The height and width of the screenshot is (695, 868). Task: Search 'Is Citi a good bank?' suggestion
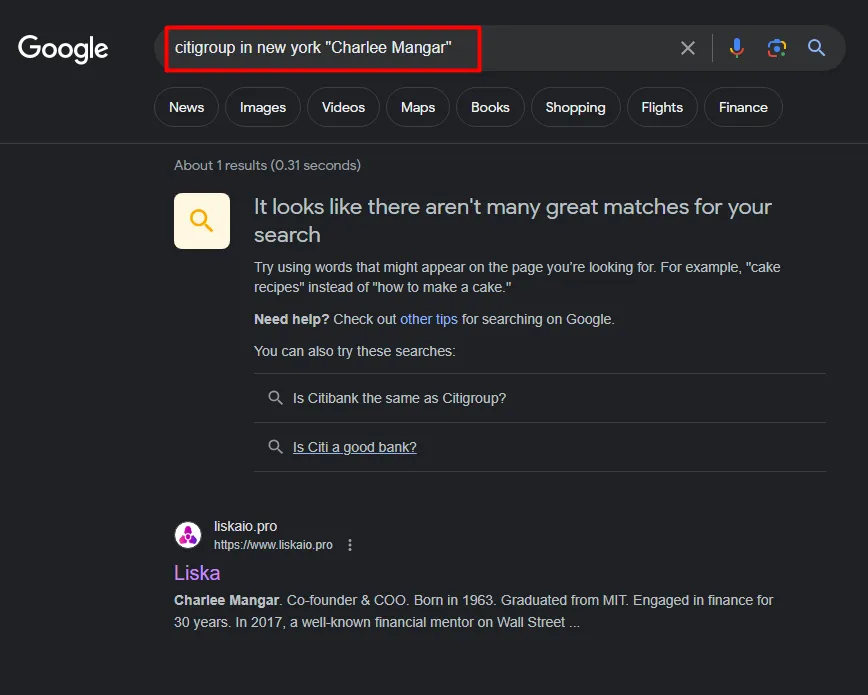(x=354, y=447)
